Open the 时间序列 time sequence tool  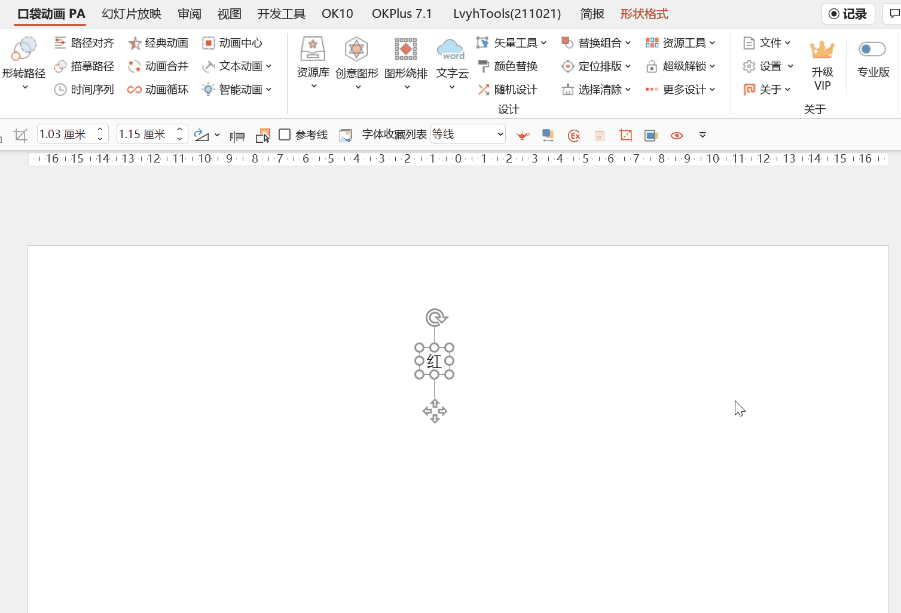(x=84, y=90)
